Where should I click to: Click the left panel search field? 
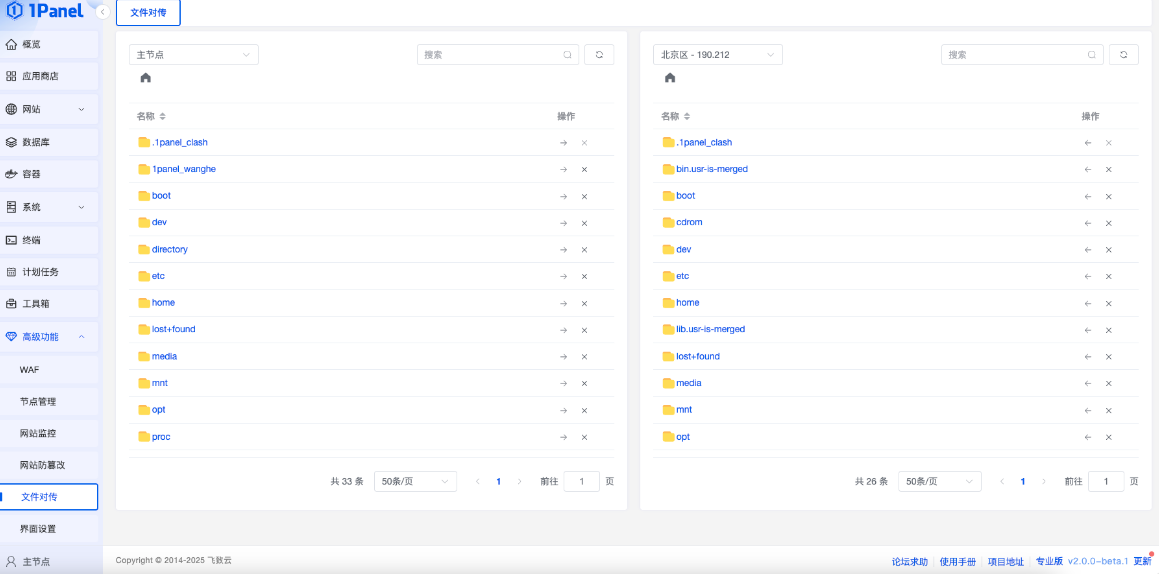click(x=490, y=55)
